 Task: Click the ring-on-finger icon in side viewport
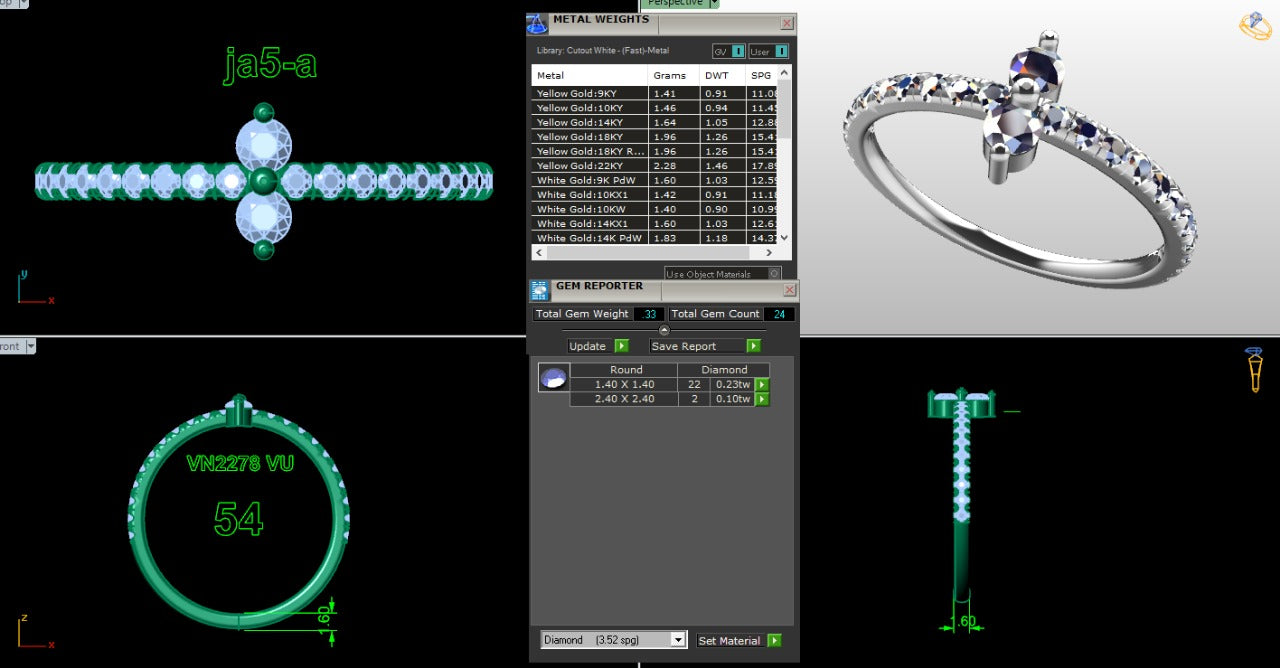pyautogui.click(x=1254, y=369)
